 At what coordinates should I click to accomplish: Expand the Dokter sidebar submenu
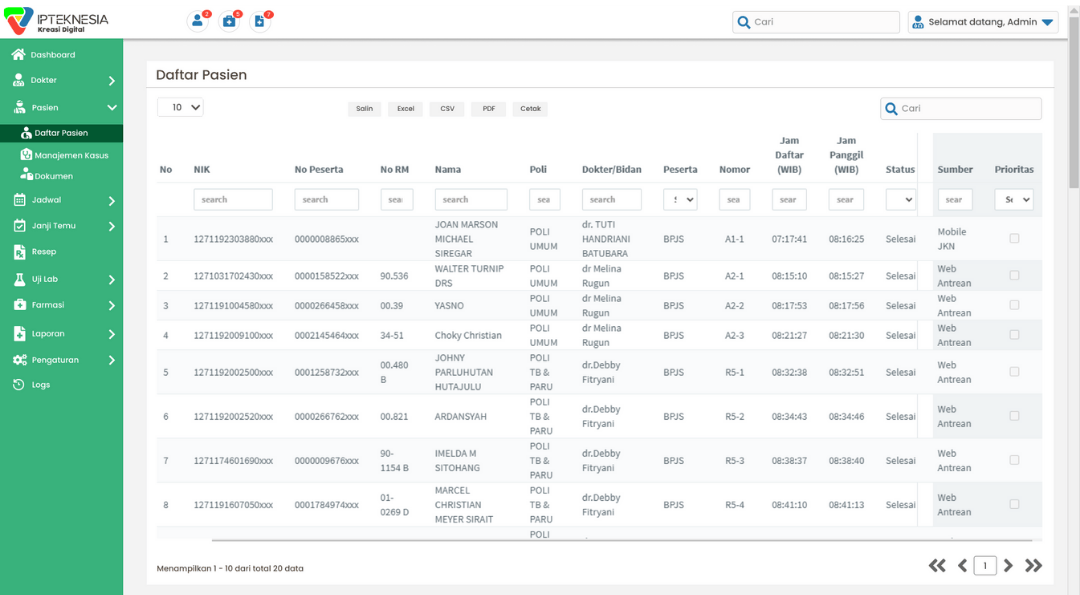pyautogui.click(x=111, y=81)
